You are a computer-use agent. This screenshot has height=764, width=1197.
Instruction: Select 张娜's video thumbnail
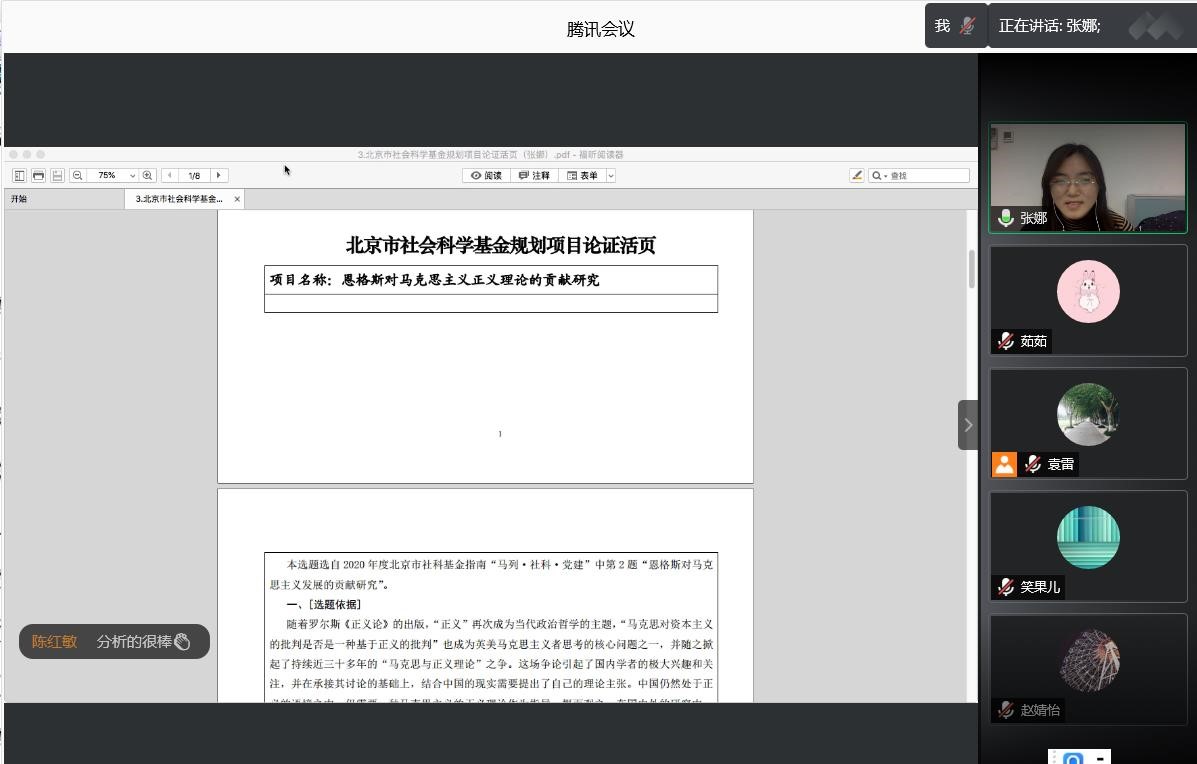click(x=1087, y=178)
